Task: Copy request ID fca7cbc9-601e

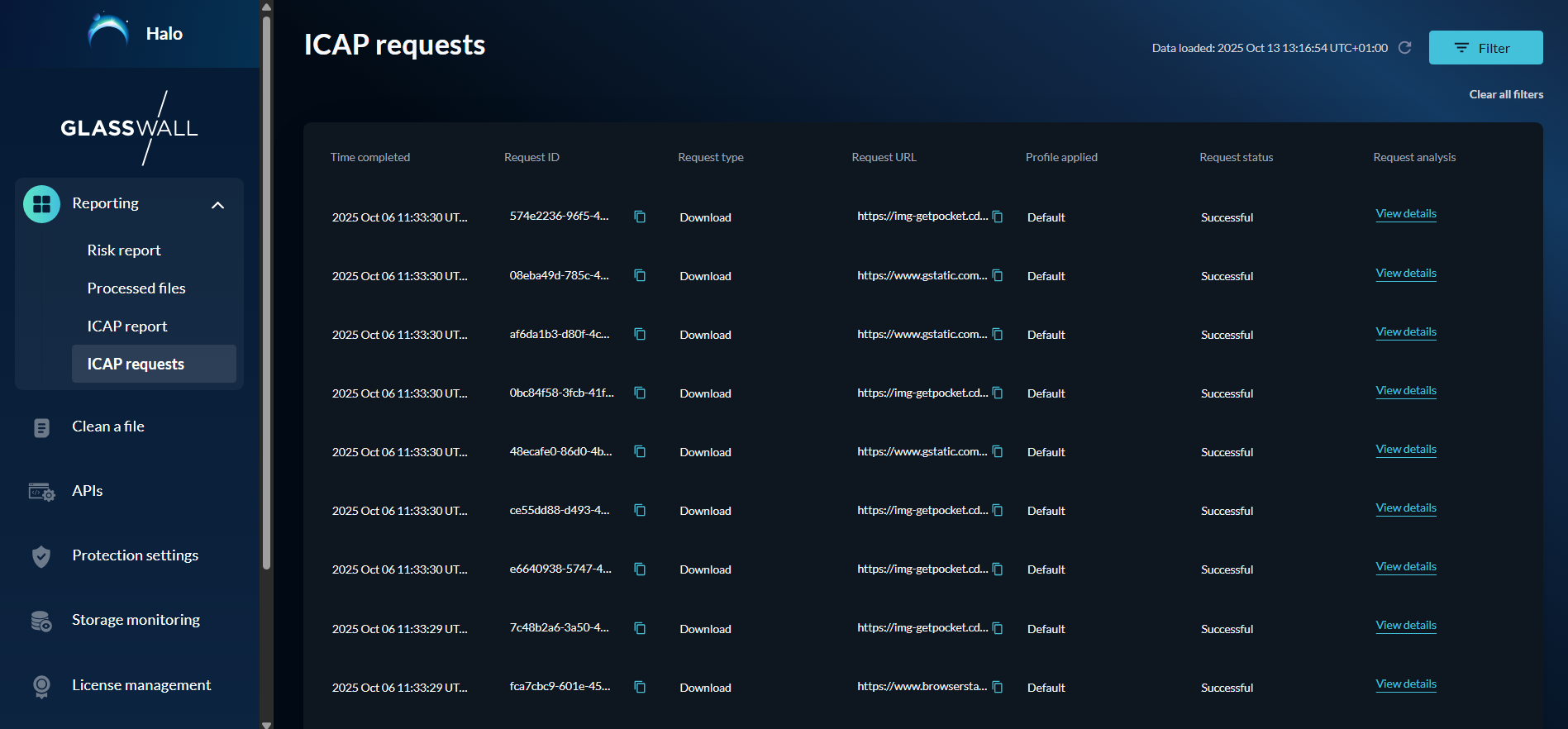Action: pos(640,687)
